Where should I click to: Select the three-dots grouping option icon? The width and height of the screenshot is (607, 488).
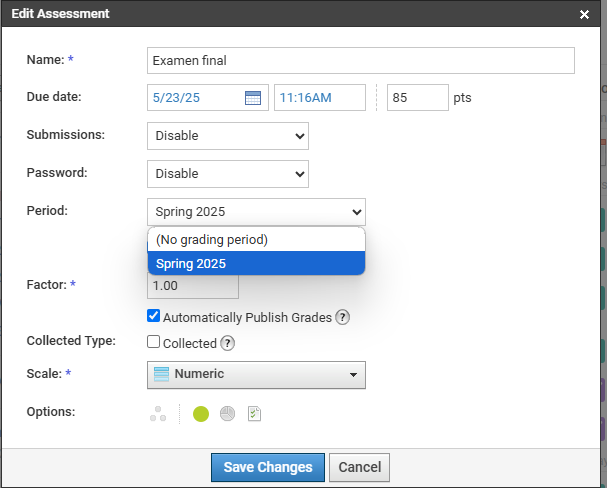[158, 414]
